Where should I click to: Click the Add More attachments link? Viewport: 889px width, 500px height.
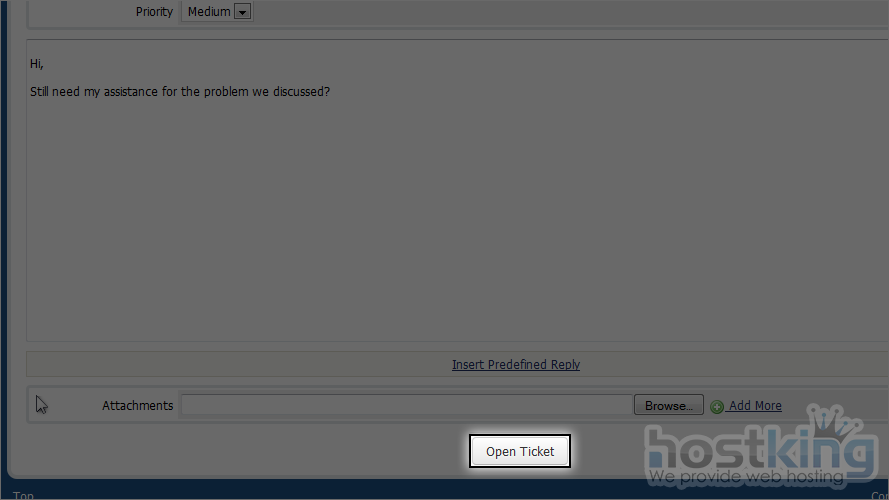point(755,405)
